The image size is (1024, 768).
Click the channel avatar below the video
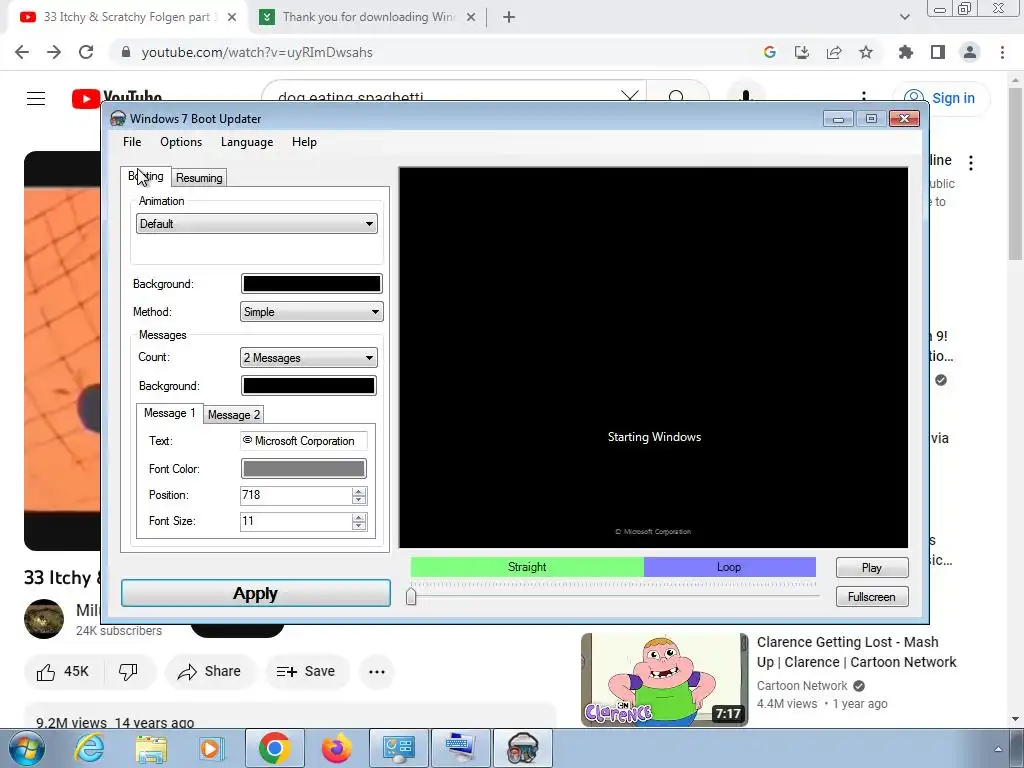(44, 618)
